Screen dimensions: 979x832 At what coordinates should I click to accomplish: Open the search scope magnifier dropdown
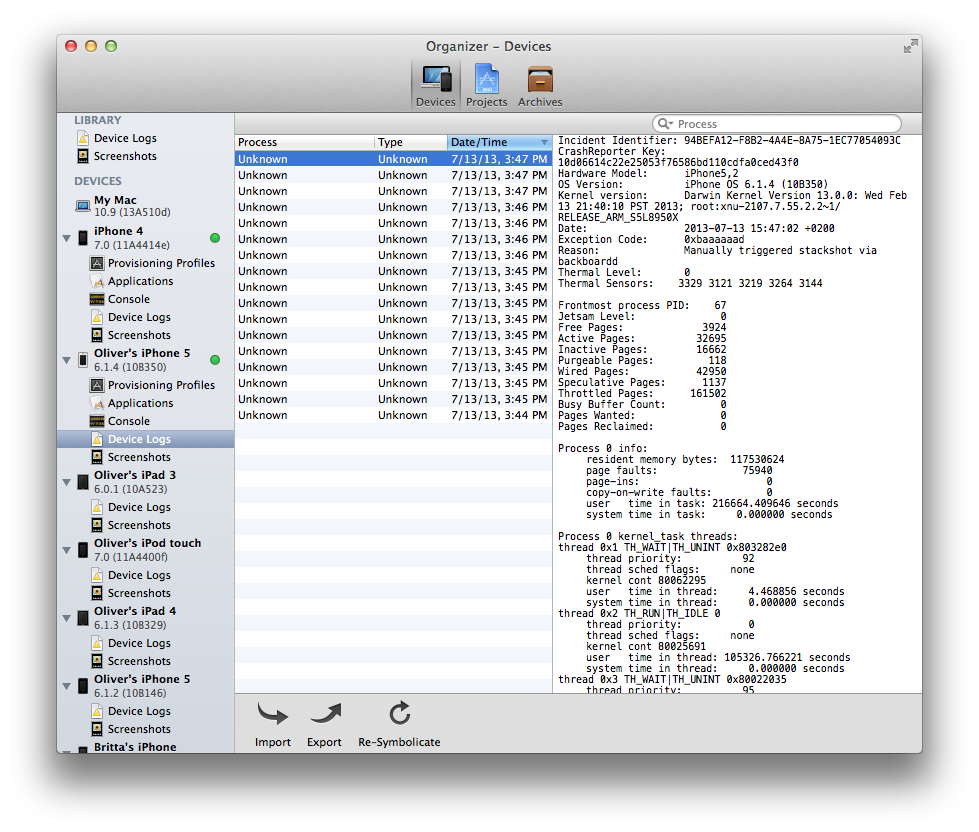[x=665, y=124]
